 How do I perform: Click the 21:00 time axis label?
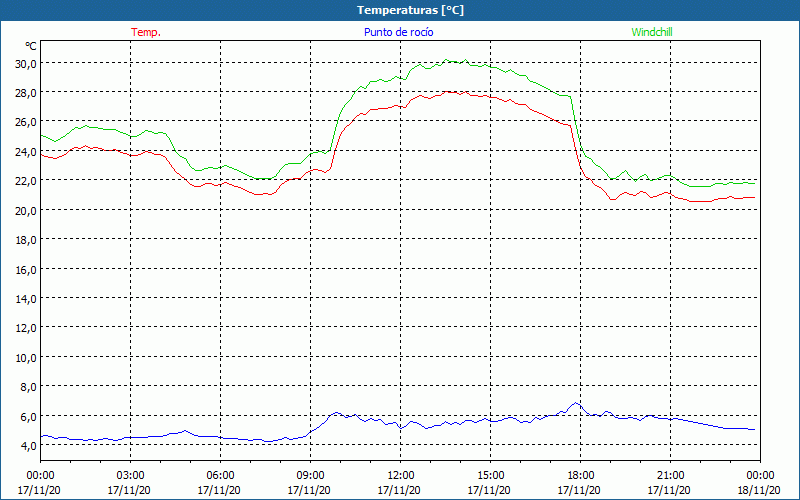click(670, 476)
